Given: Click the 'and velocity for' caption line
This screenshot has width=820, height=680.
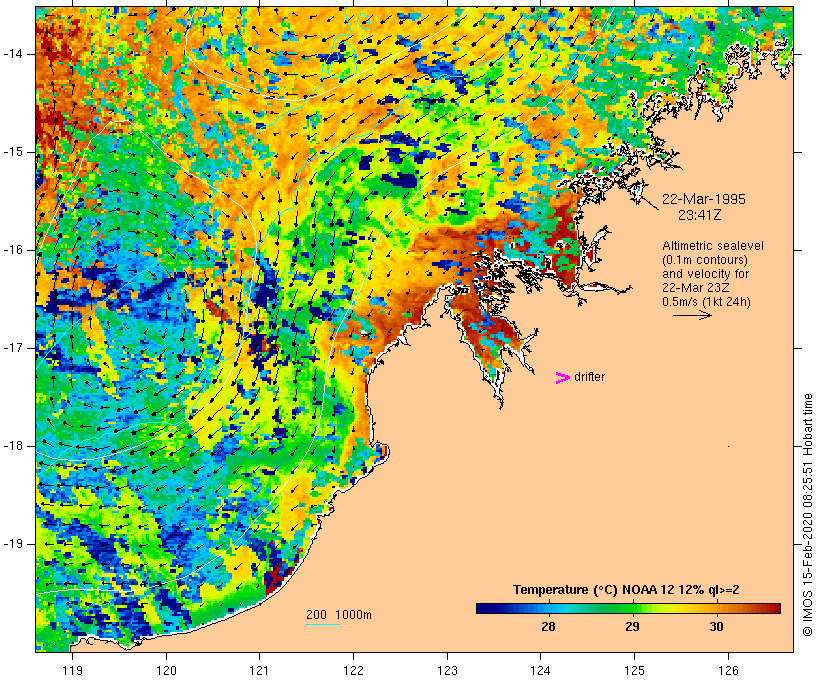Looking at the screenshot, I should [705, 274].
